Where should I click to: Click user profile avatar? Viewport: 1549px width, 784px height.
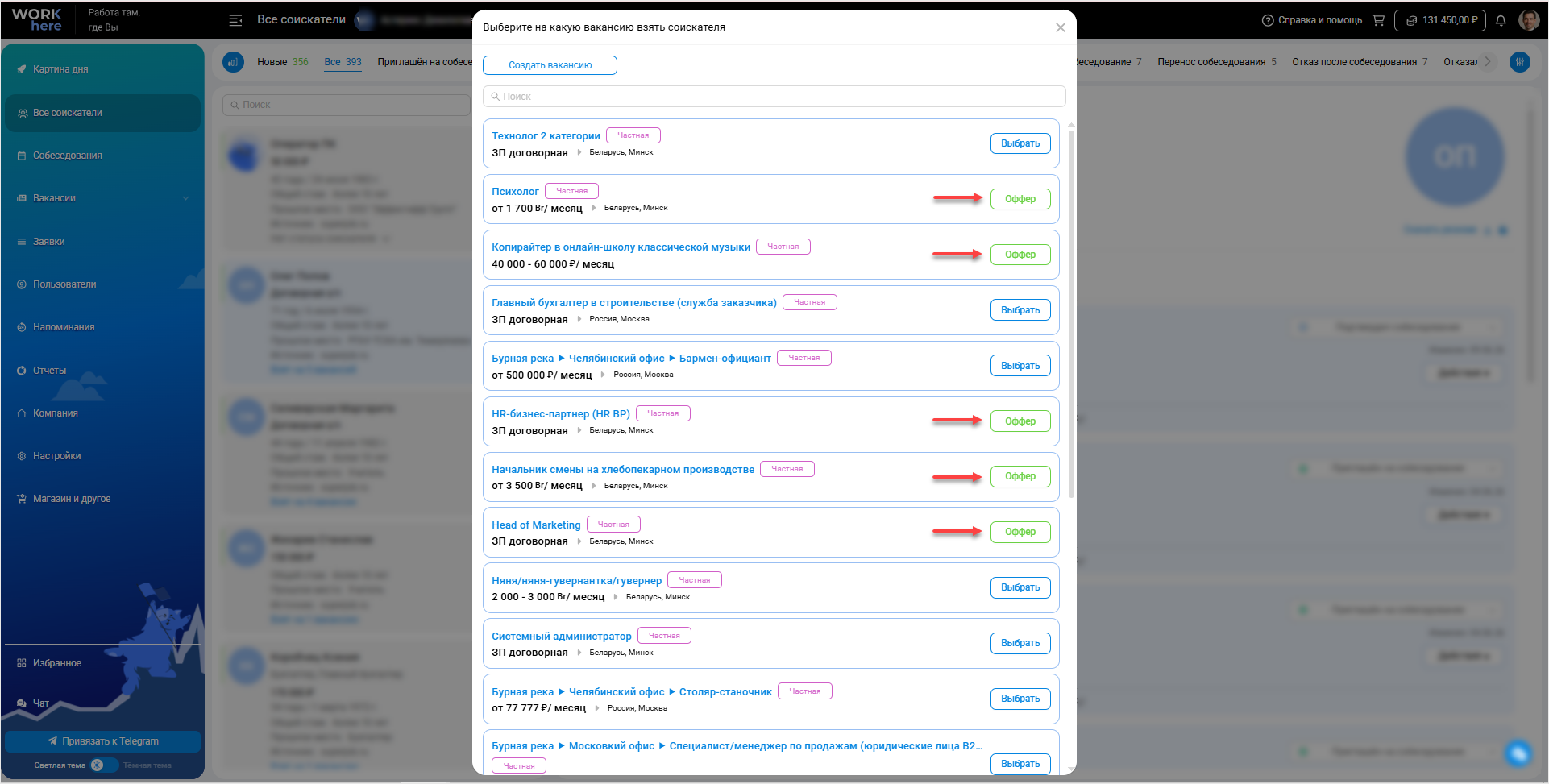pyautogui.click(x=1529, y=20)
